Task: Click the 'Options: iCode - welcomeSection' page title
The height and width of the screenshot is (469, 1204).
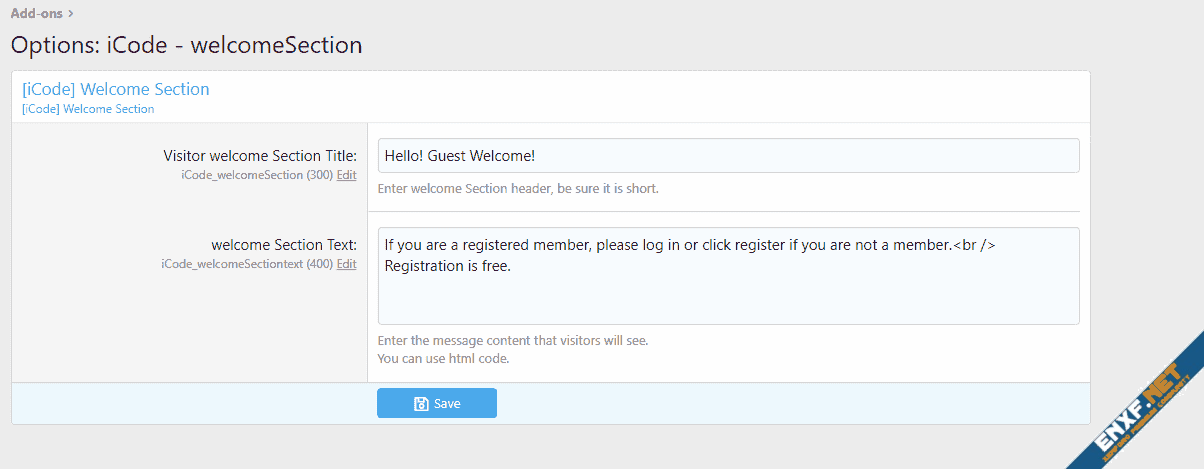Action: [186, 45]
